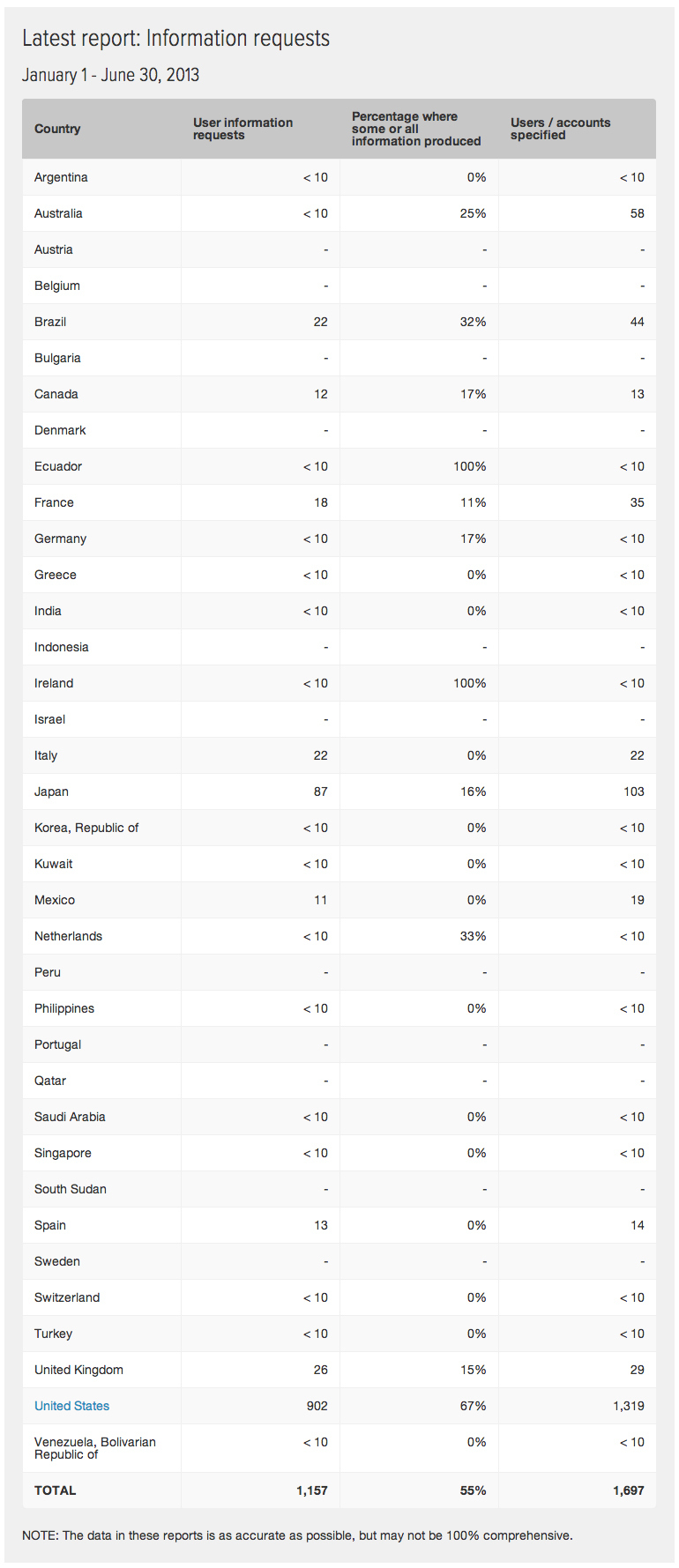This screenshot has width=679, height=1568.
Task: Click the January 1 - June 30, 2013 date
Action: pos(111,75)
